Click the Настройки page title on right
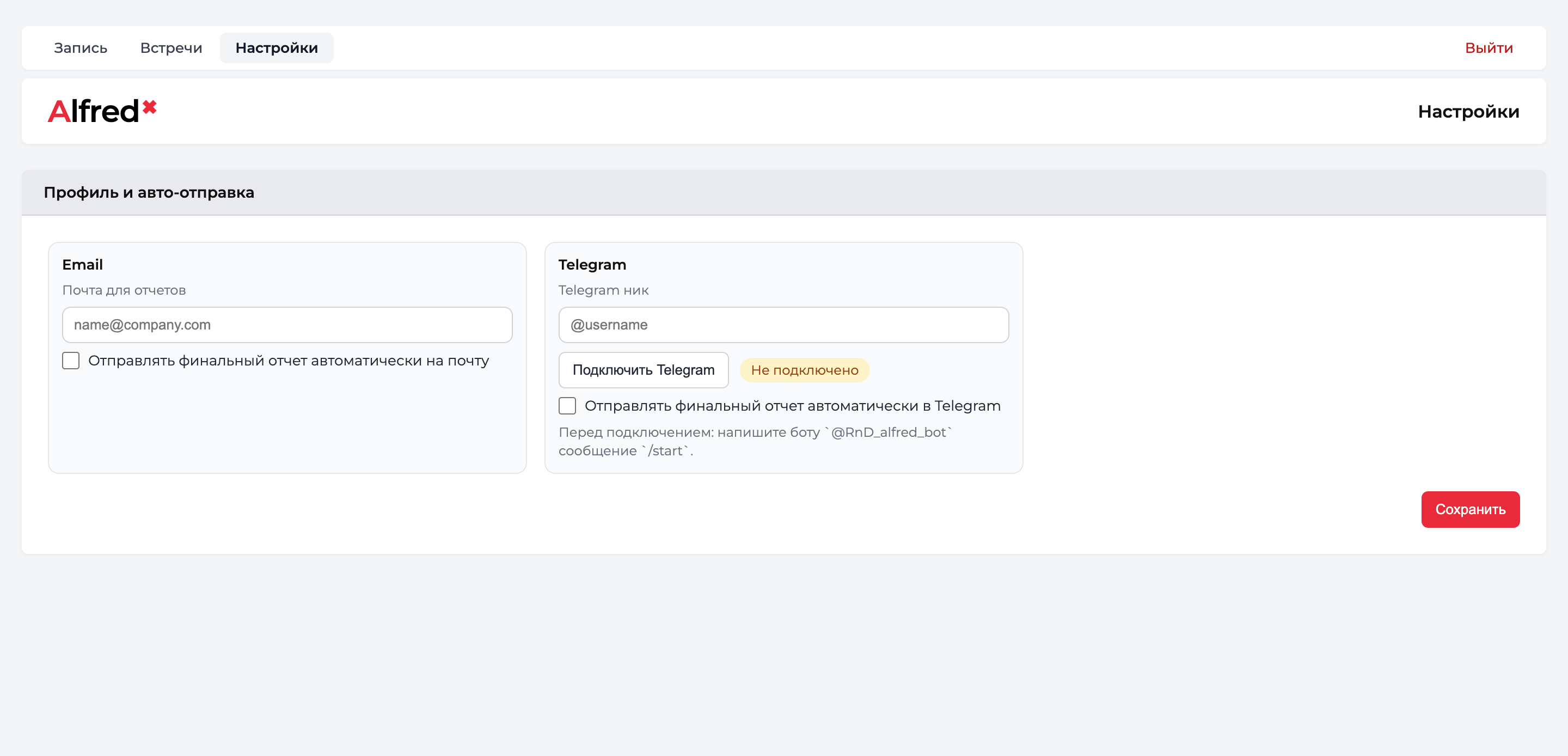 coord(1468,112)
